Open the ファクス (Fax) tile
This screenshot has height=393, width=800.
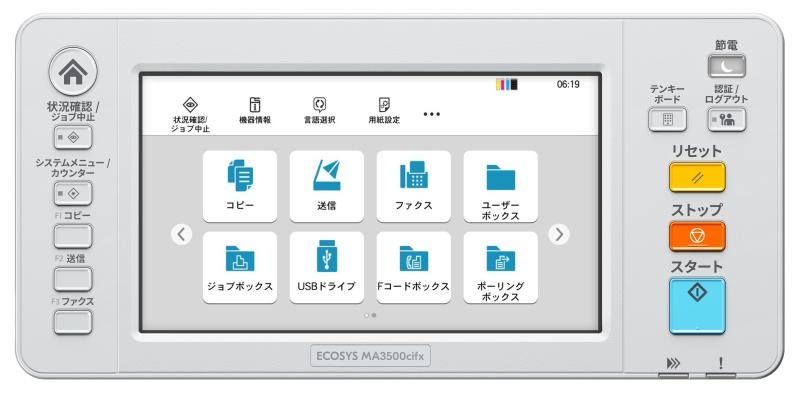click(x=414, y=186)
